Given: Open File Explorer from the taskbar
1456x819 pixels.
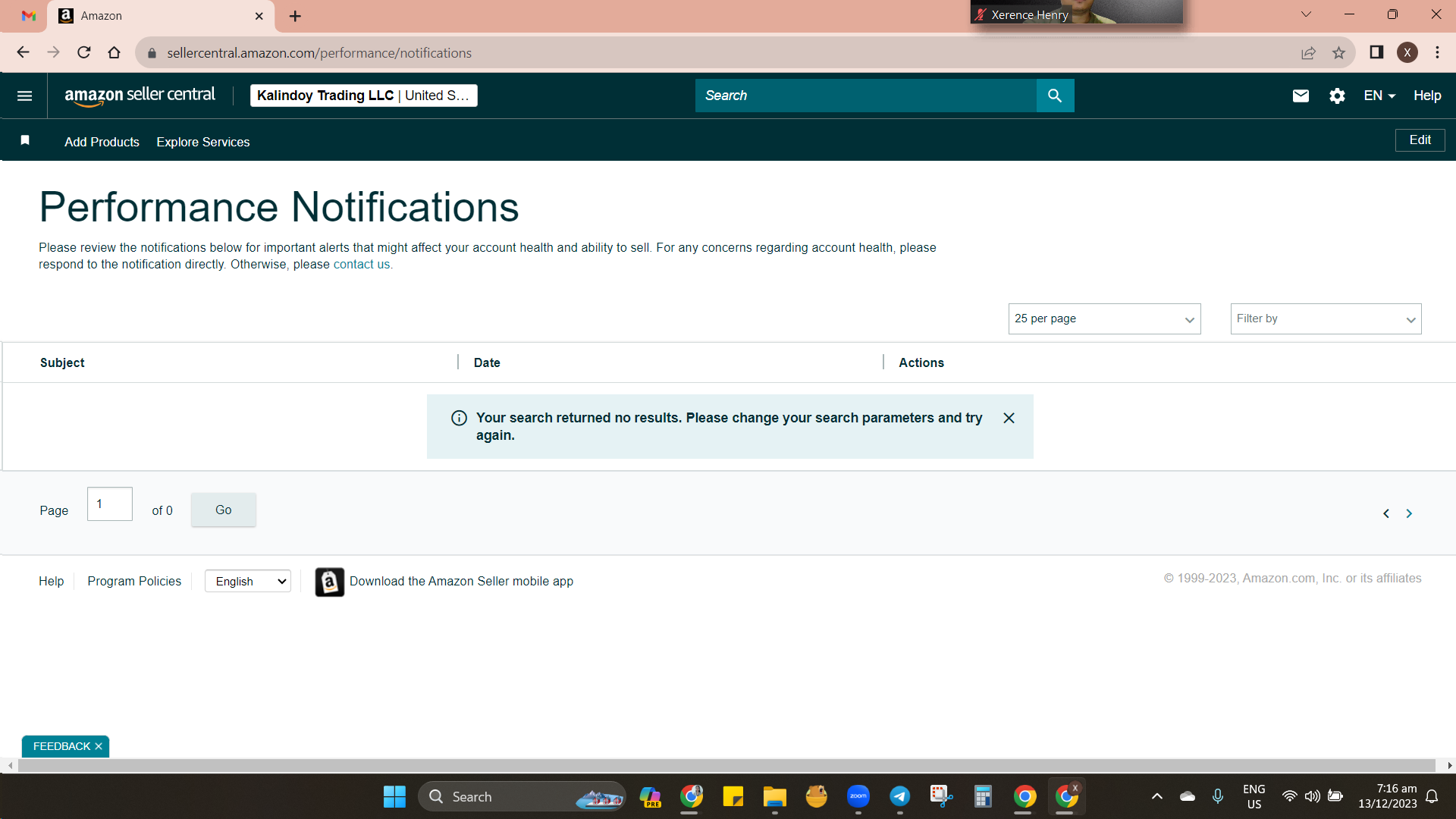Looking at the screenshot, I should (x=774, y=796).
